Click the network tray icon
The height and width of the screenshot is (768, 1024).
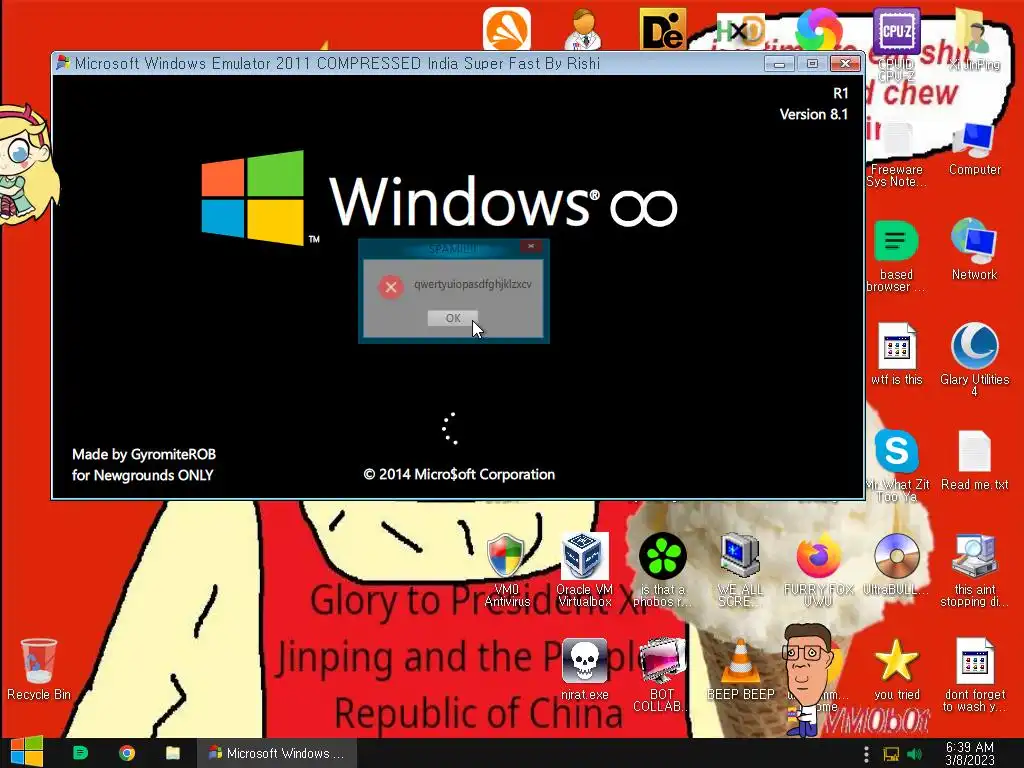(x=891, y=754)
